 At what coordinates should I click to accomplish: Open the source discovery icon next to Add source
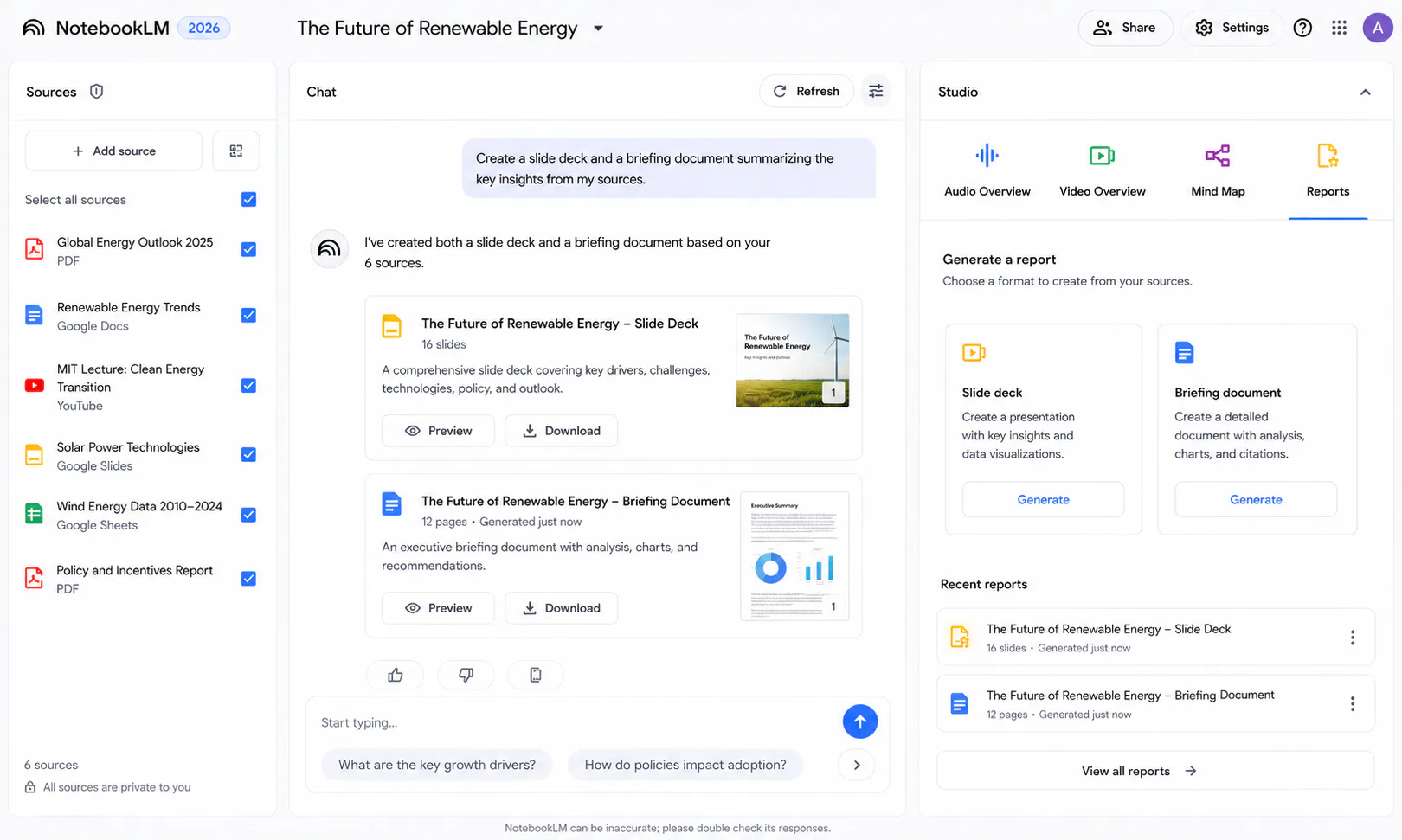coord(236,151)
